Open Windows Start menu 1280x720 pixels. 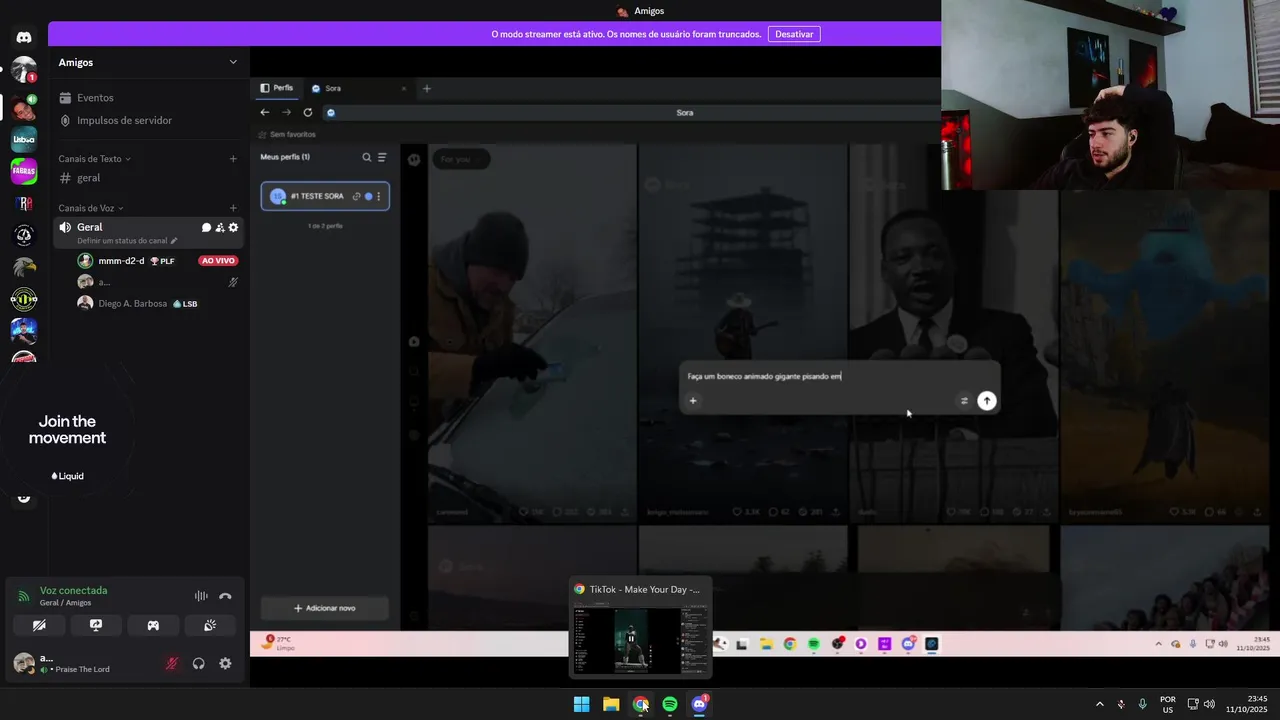pos(581,704)
